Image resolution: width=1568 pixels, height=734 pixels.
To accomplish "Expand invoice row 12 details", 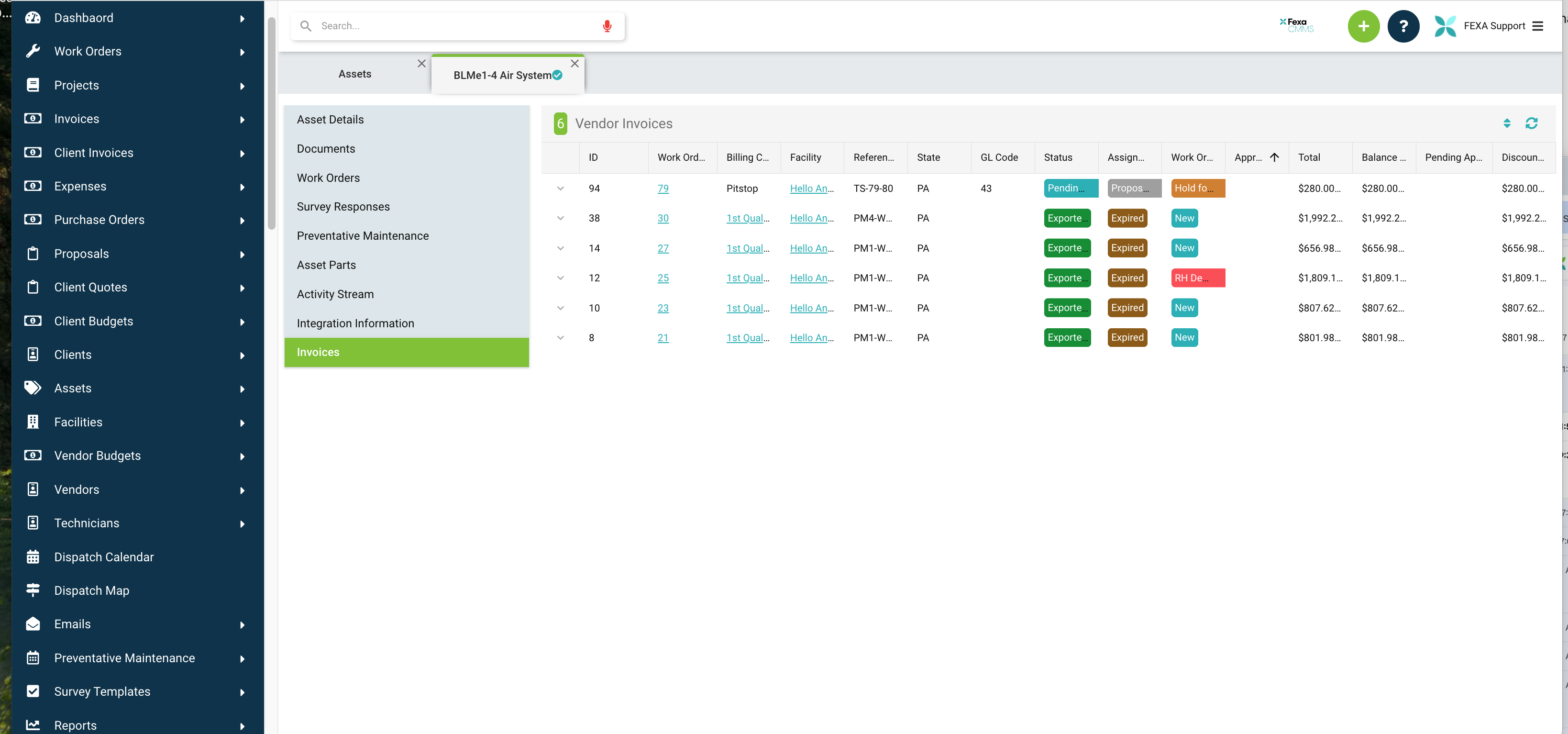I will point(561,278).
